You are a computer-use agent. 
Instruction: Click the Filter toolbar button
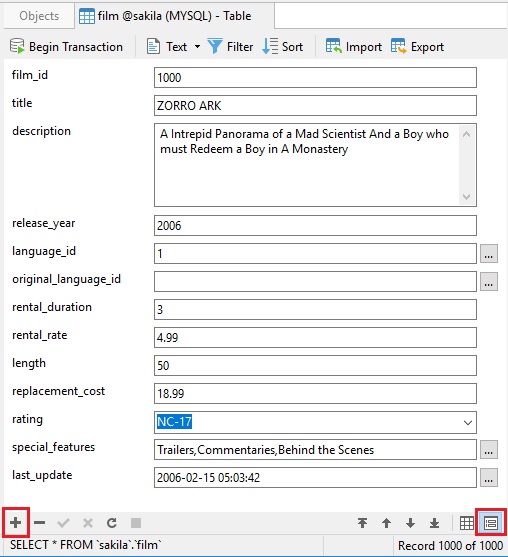(230, 47)
